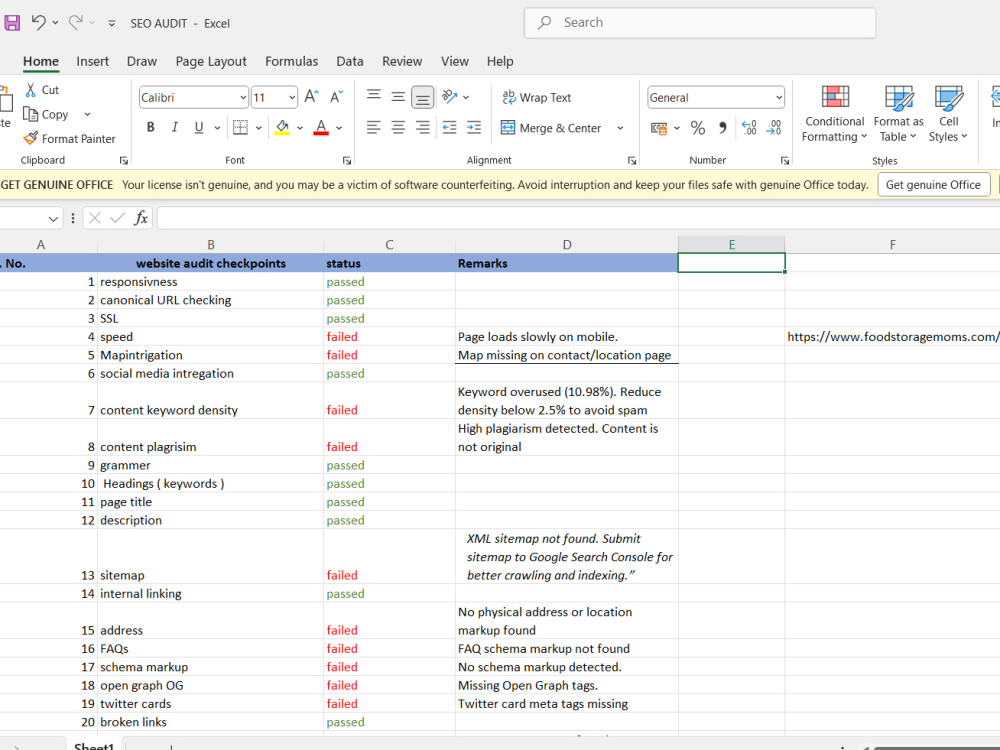The image size is (1000, 750).
Task: Open the Borders dropdown arrow
Action: (x=258, y=128)
